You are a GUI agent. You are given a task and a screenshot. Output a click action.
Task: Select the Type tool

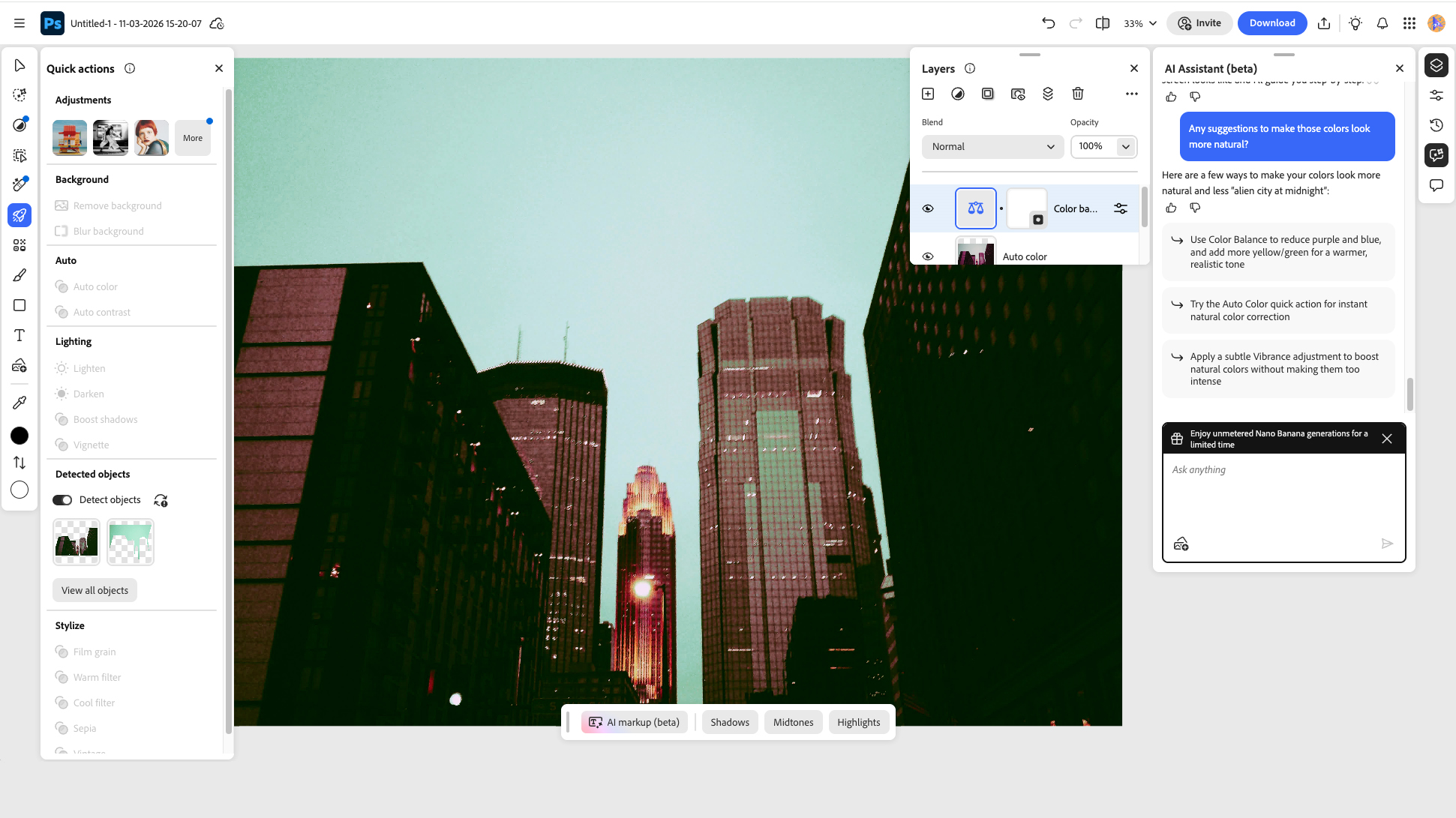20,335
